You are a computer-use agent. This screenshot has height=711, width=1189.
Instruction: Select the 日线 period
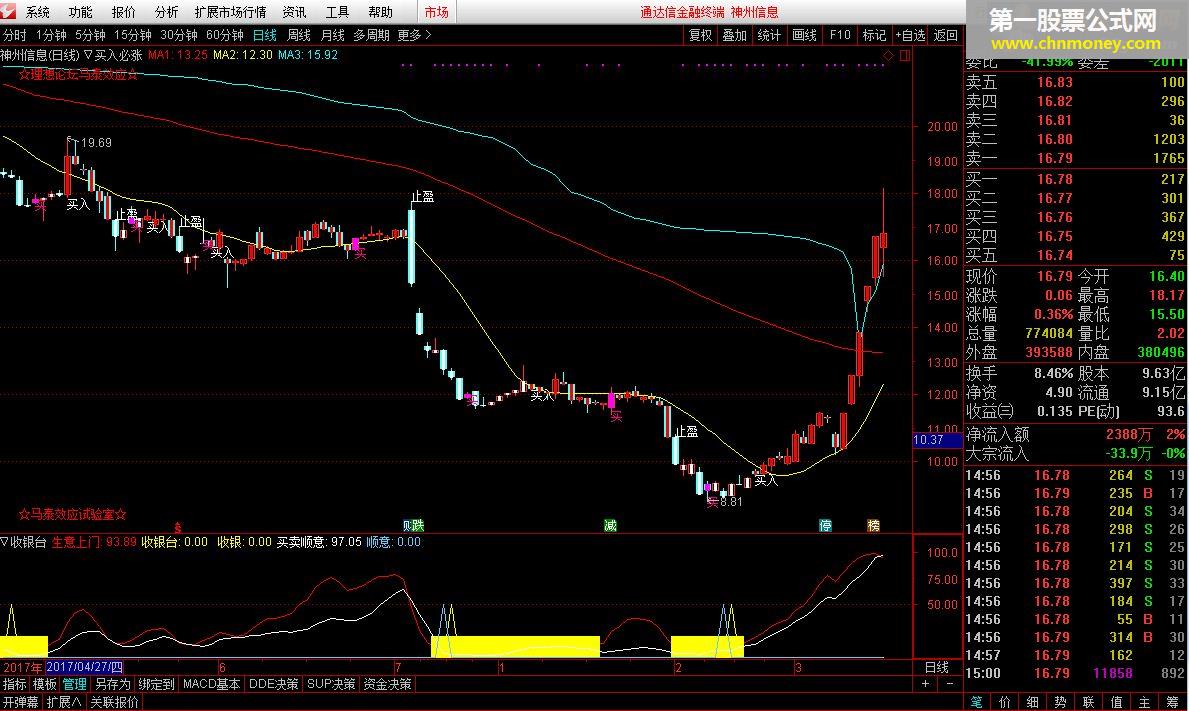(265, 35)
